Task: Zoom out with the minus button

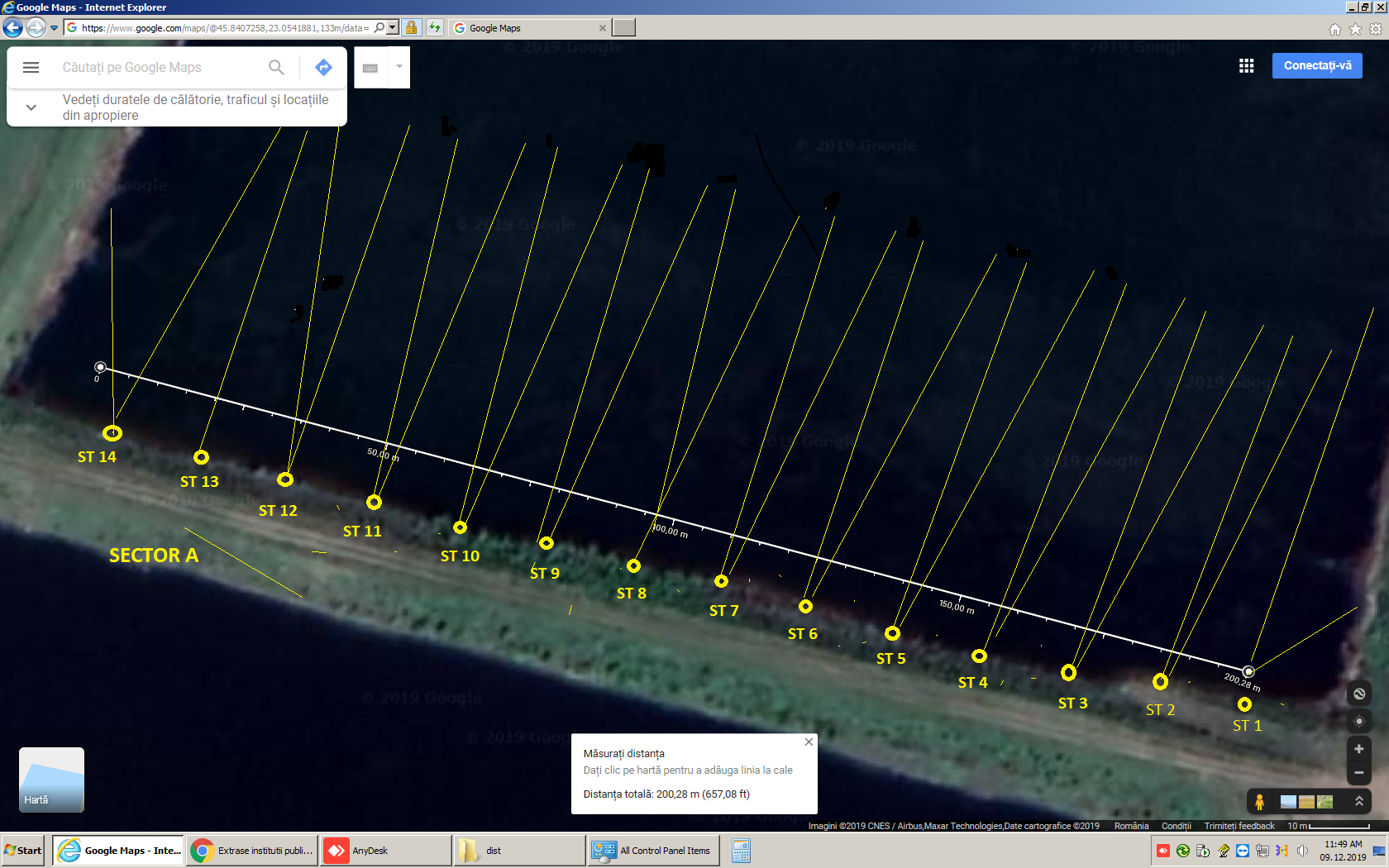Action: click(1358, 772)
